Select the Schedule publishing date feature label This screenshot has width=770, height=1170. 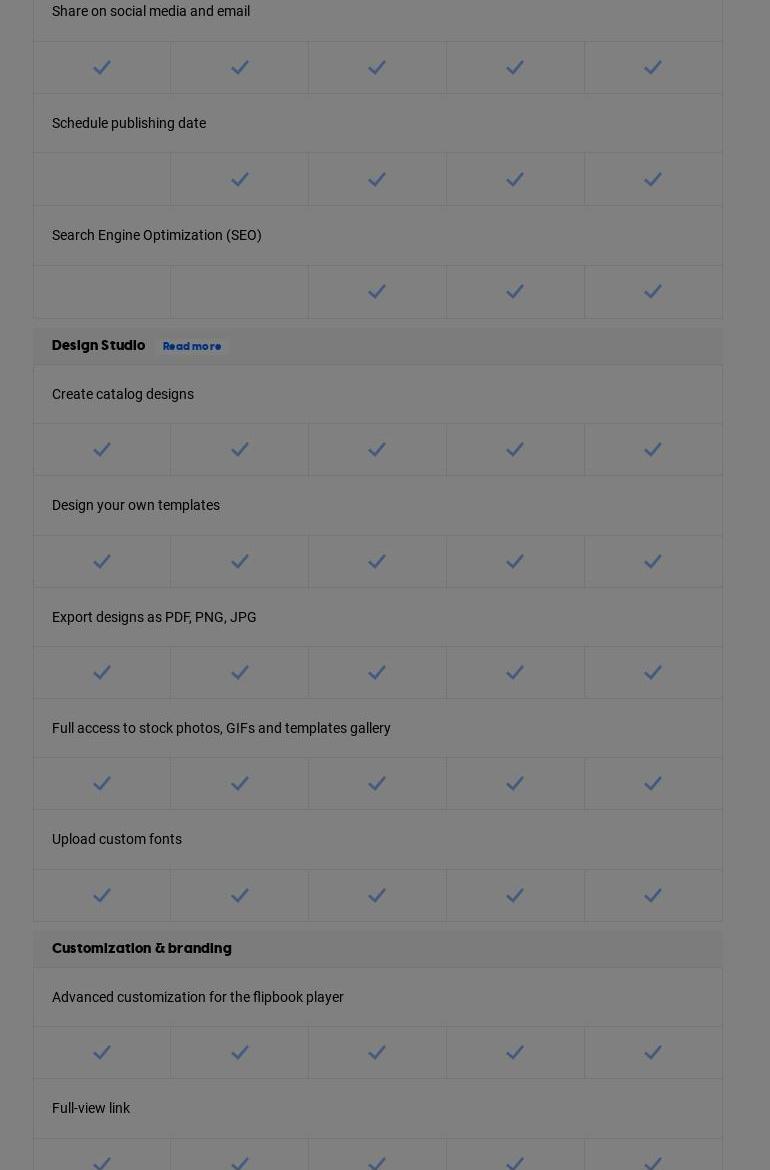(129, 123)
